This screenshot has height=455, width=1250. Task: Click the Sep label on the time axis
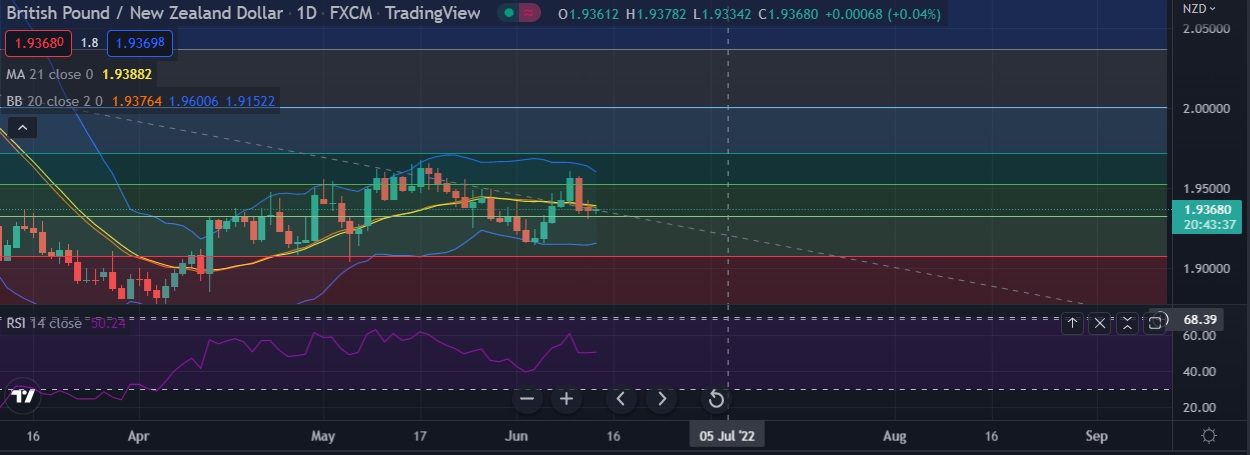(1096, 436)
